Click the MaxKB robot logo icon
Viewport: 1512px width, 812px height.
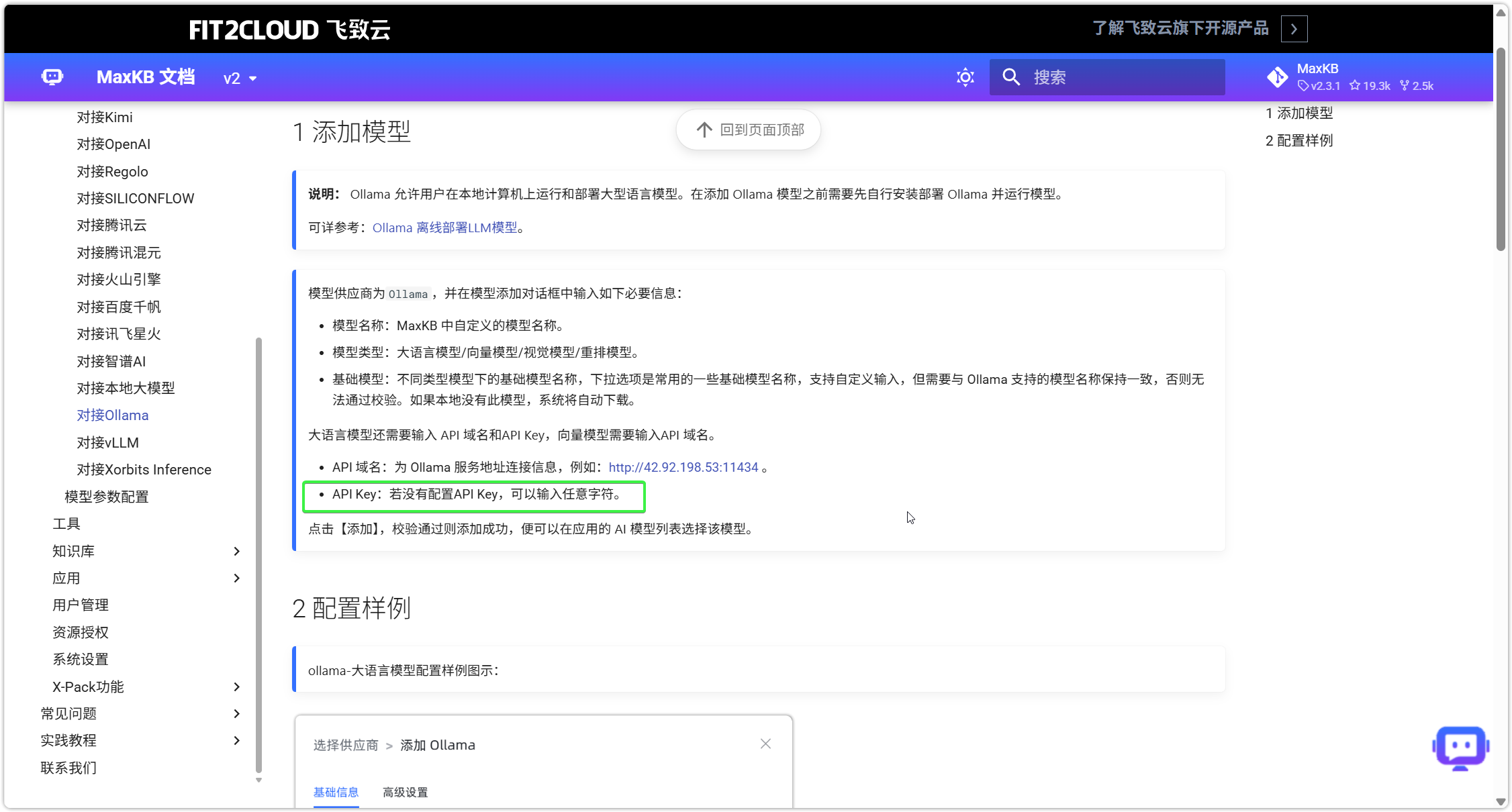click(x=52, y=77)
